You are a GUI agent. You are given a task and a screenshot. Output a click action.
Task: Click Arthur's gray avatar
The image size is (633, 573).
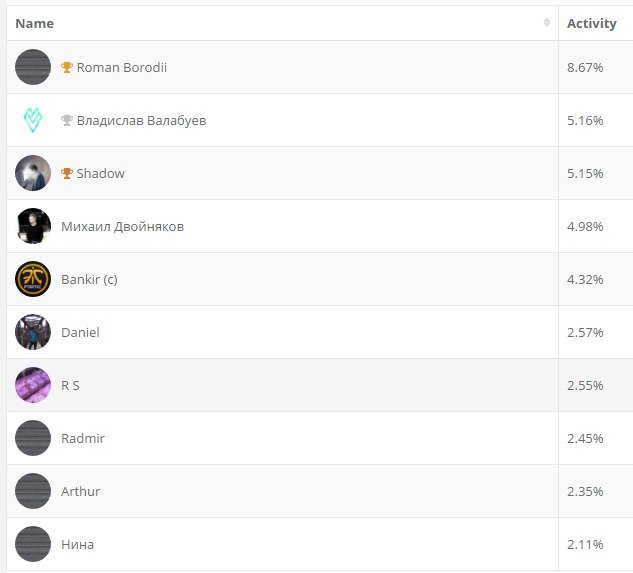(x=33, y=491)
